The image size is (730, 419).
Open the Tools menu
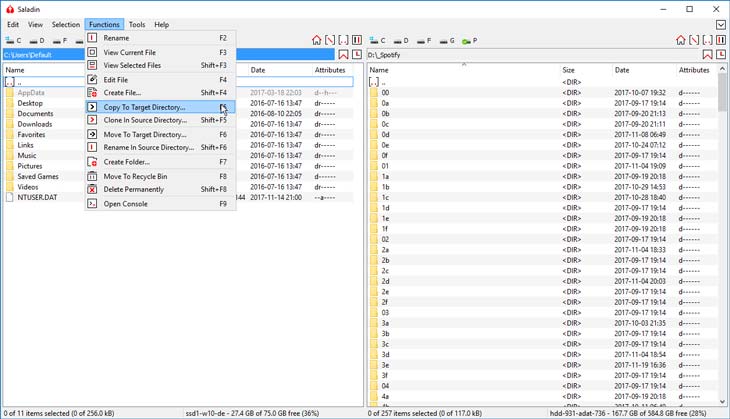click(137, 24)
